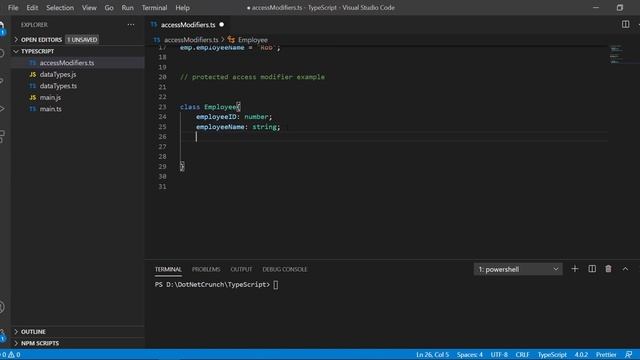Click the Ln 26, Col 5 status entry
This screenshot has height=360, width=640.
point(432,355)
